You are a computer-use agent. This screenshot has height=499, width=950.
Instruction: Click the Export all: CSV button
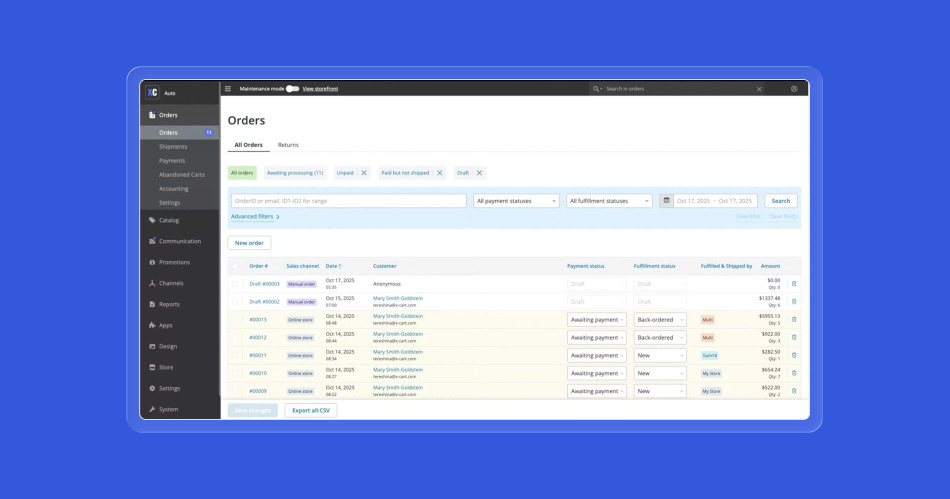coord(311,410)
